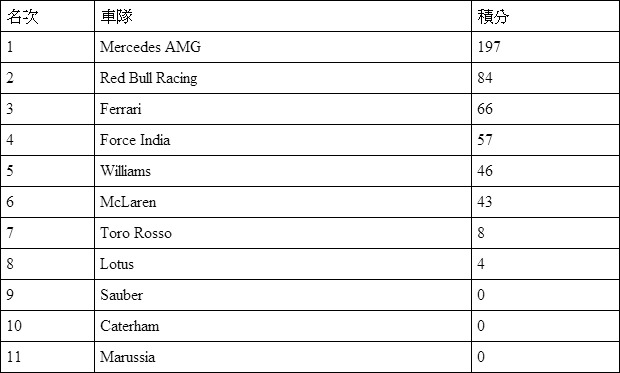This screenshot has width=620, height=373.
Task: Select the Lotus team cell
Action: coord(283,264)
